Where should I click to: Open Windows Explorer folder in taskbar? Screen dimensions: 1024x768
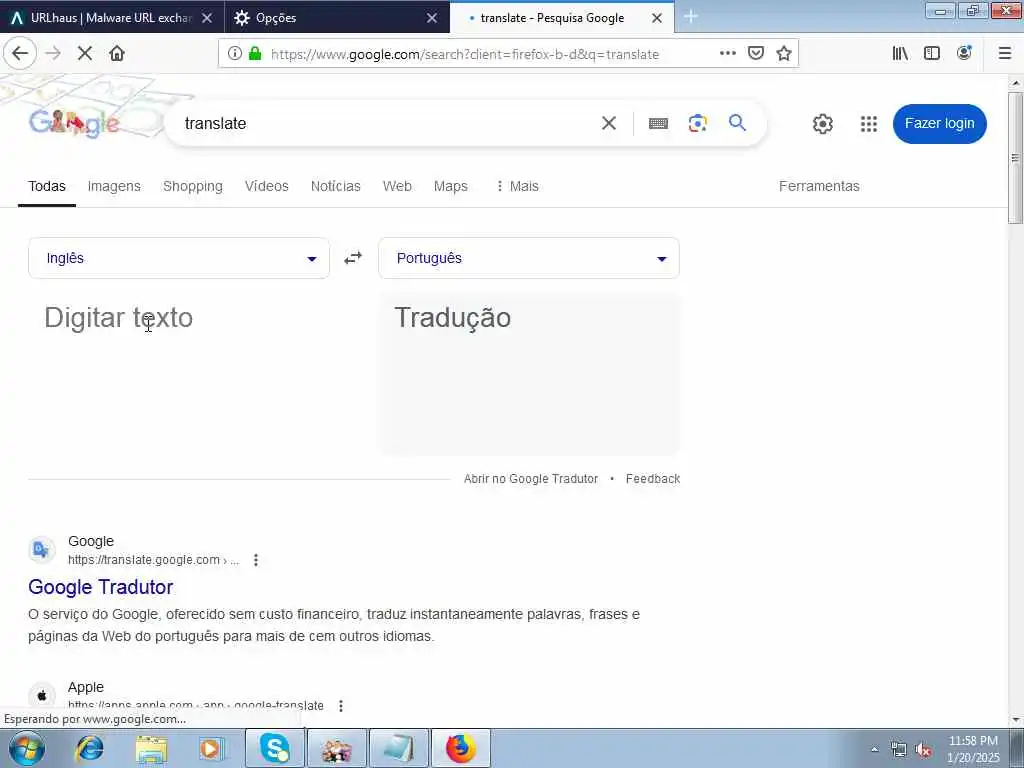click(152, 748)
